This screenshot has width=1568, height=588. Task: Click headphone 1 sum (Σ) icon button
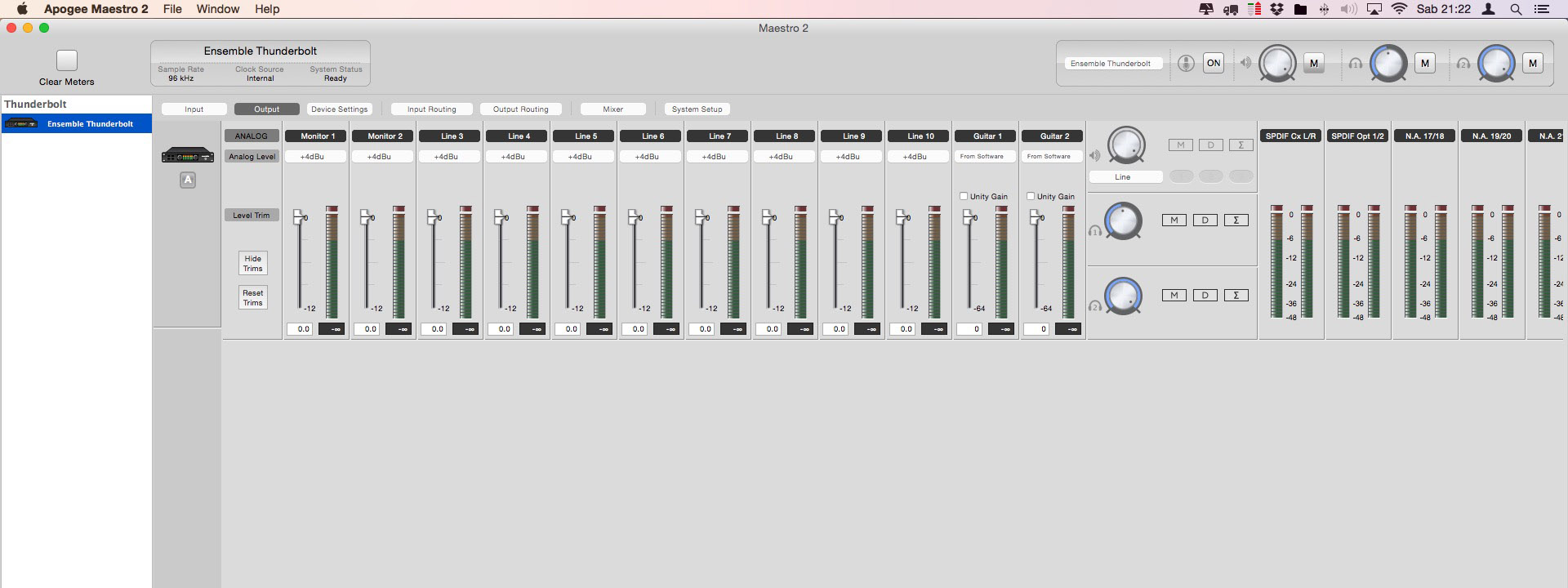[1236, 220]
